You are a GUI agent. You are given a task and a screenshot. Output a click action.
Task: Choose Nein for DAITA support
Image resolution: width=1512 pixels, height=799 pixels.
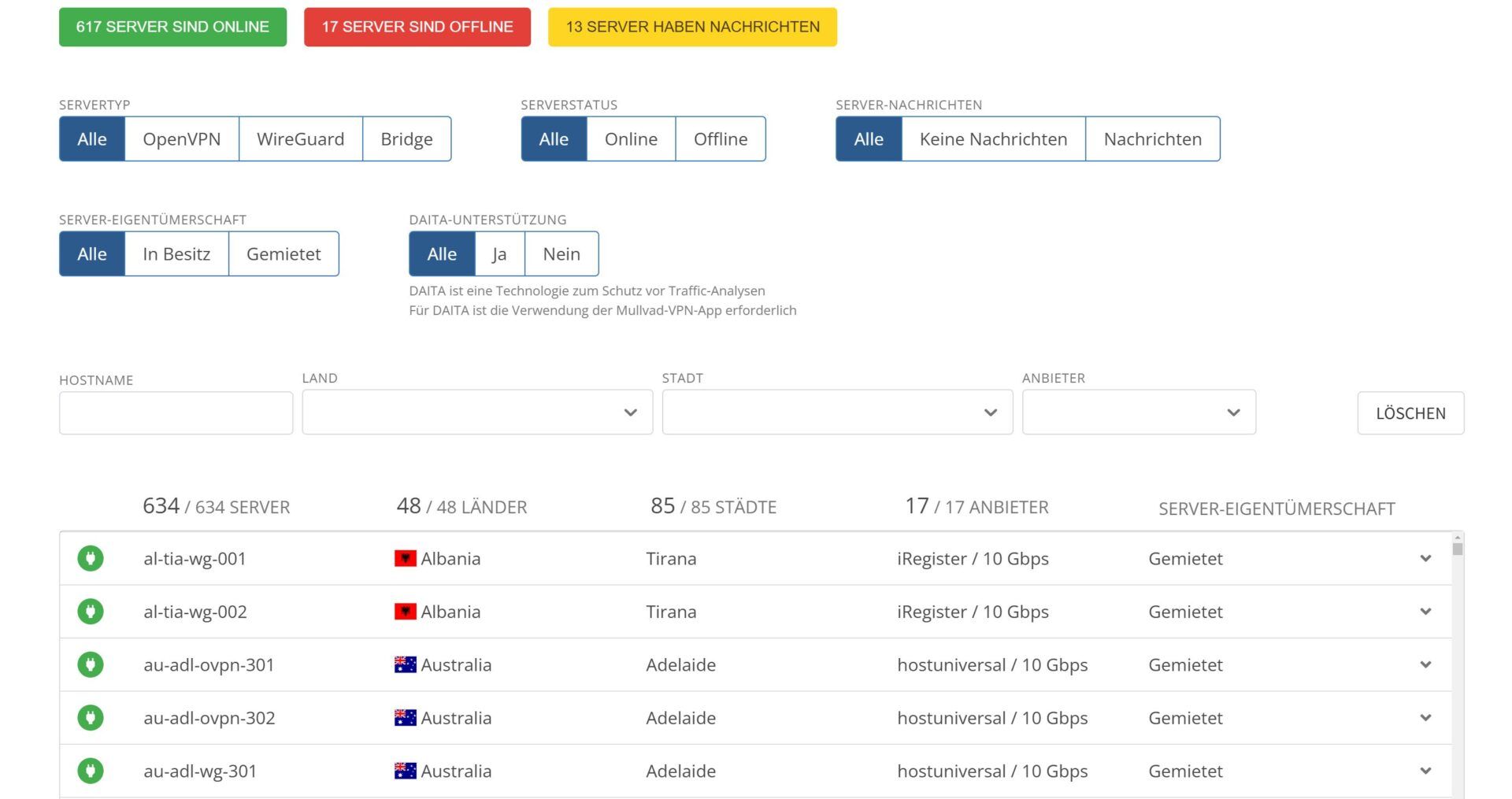coord(561,253)
